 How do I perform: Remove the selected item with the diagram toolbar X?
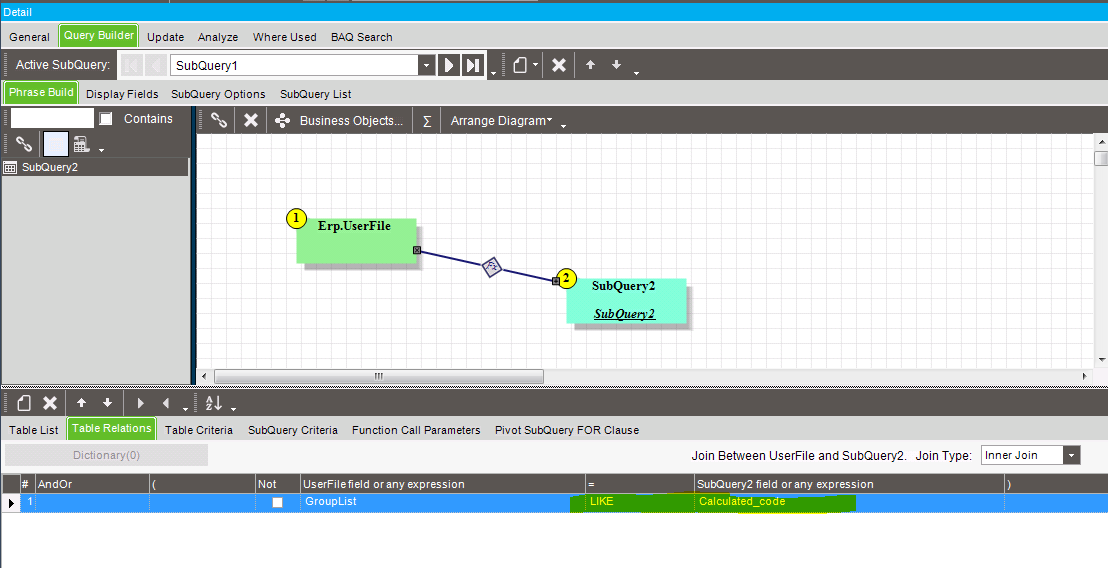[251, 121]
